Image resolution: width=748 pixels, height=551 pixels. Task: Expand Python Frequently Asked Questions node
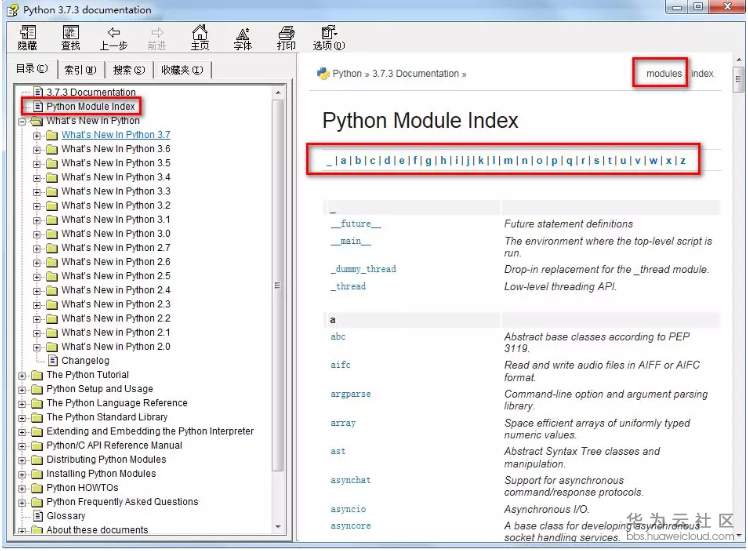tap(22, 502)
